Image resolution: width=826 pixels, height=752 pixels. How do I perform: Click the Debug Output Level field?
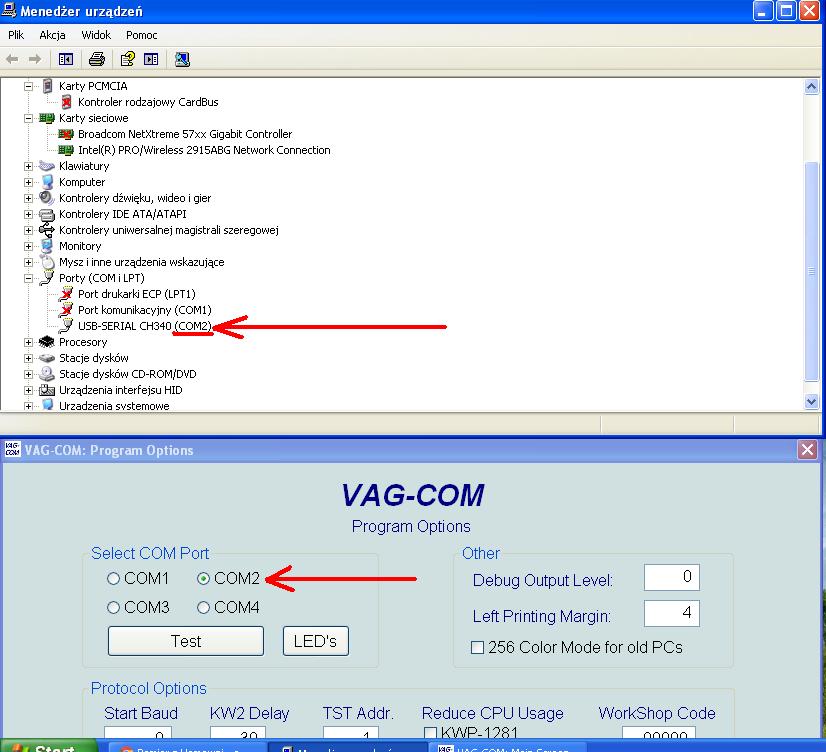(x=672, y=577)
